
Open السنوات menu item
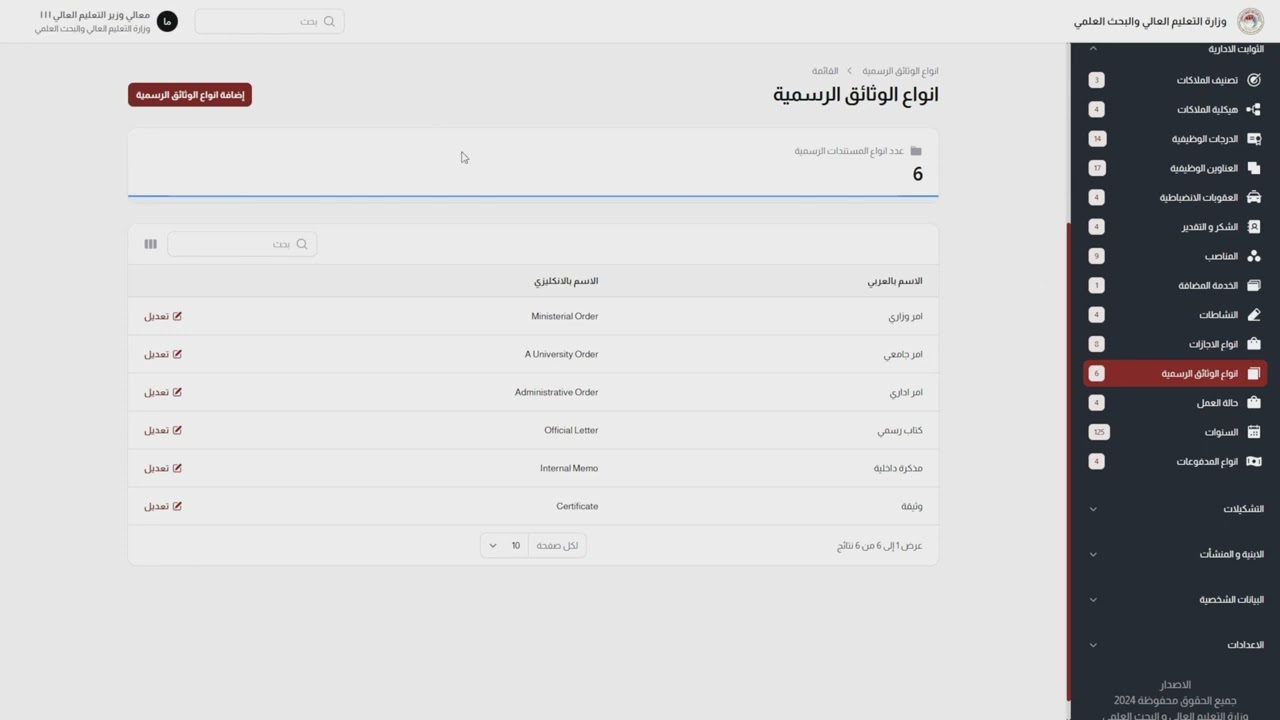1174,432
